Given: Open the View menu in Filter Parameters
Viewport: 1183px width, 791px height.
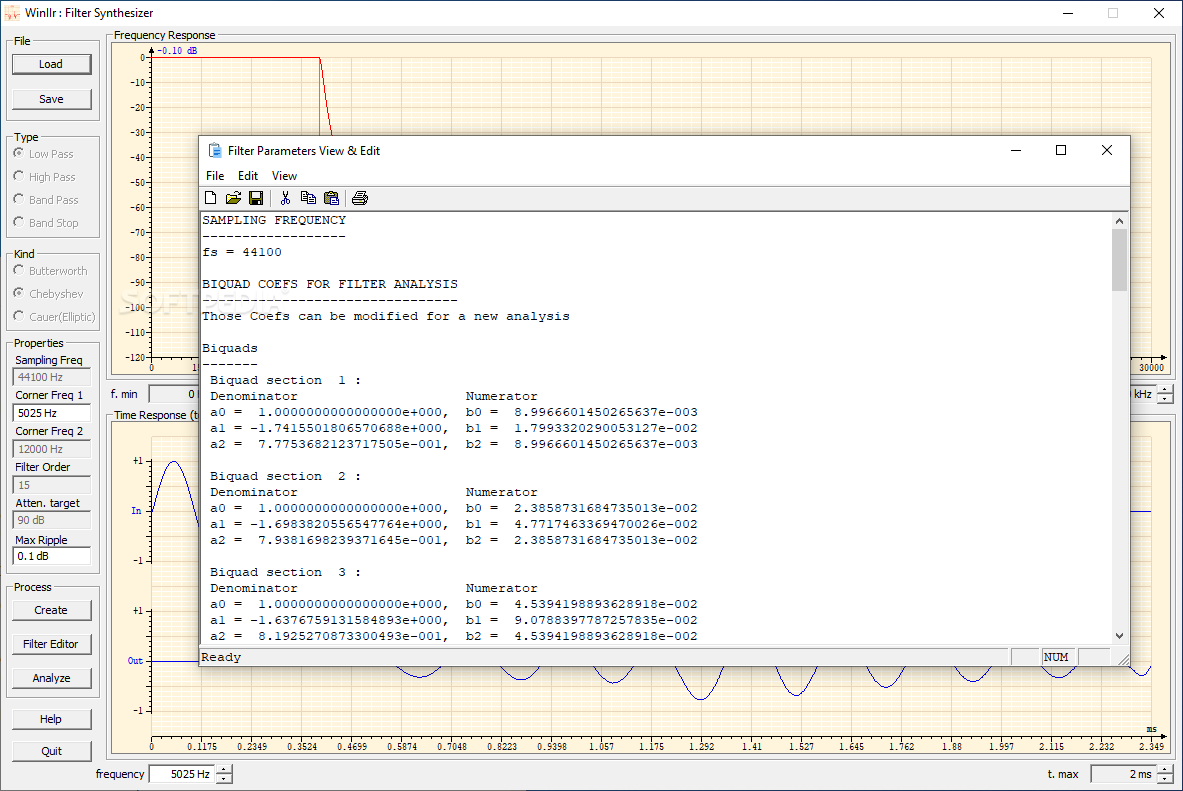Looking at the screenshot, I should (x=284, y=176).
